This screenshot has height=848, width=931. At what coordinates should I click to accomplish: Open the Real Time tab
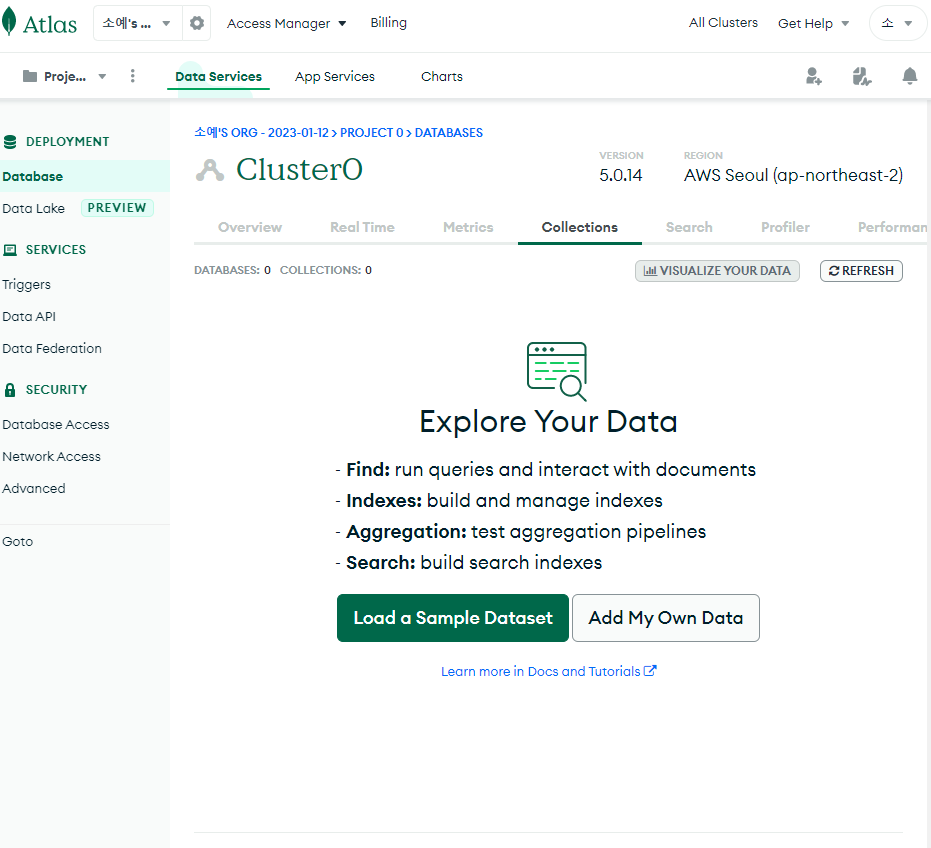coord(362,227)
